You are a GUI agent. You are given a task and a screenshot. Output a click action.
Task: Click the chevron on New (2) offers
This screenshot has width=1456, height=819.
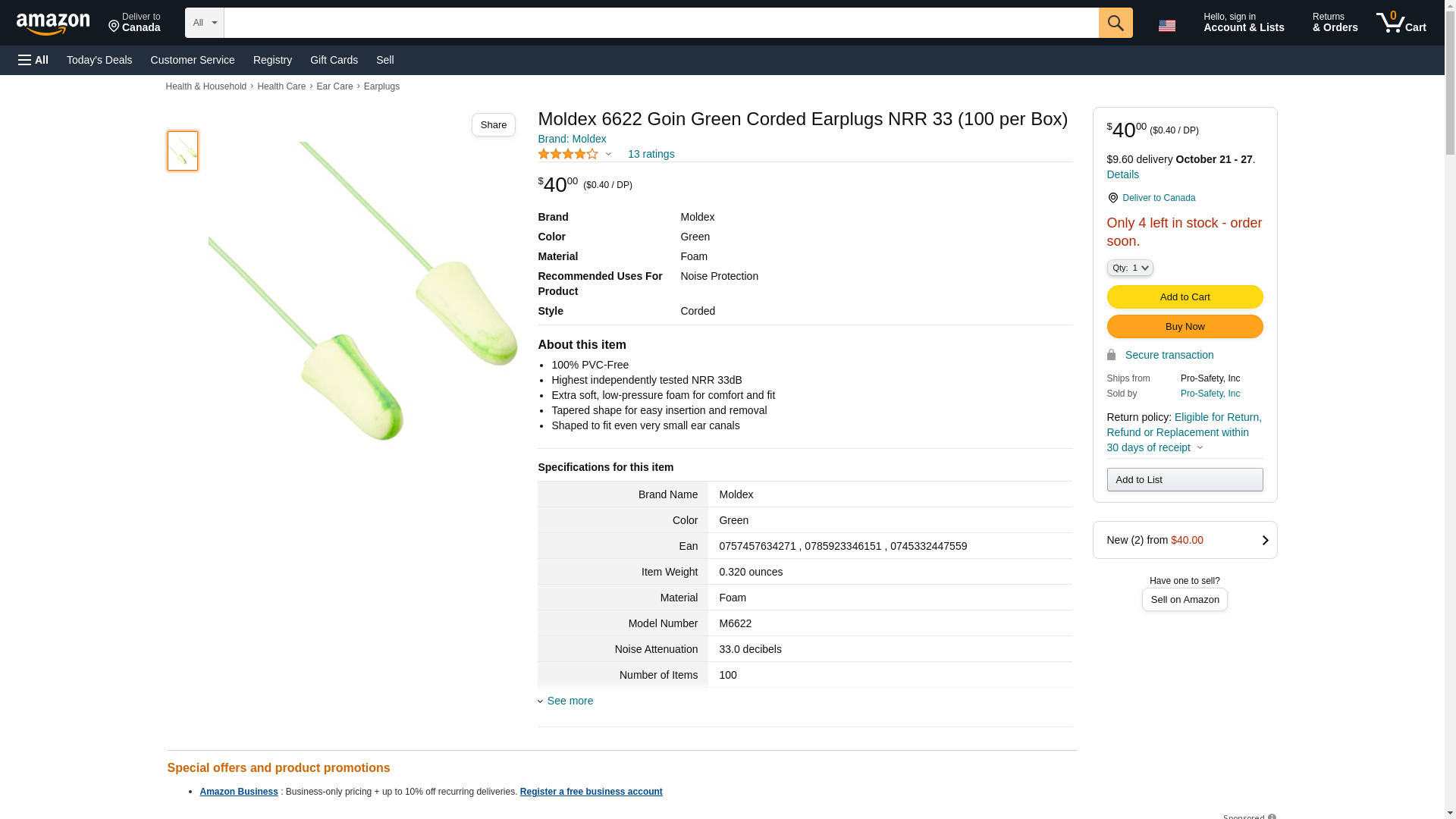pyautogui.click(x=1264, y=540)
